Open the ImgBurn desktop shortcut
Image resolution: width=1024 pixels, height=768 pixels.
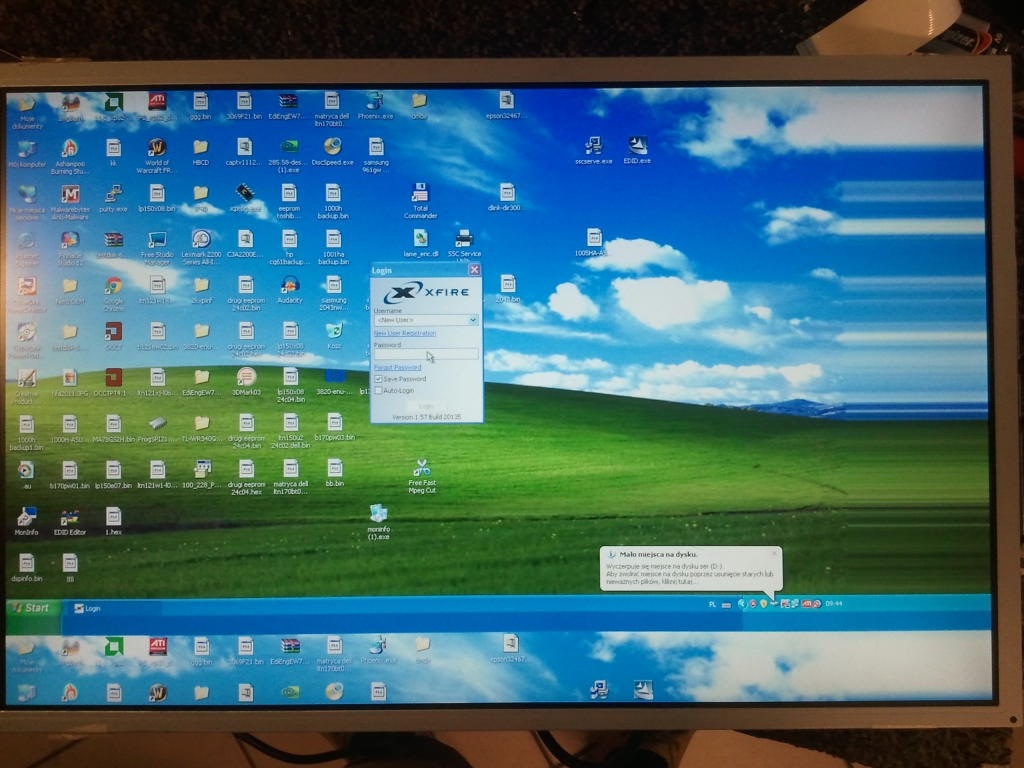[x=70, y=108]
